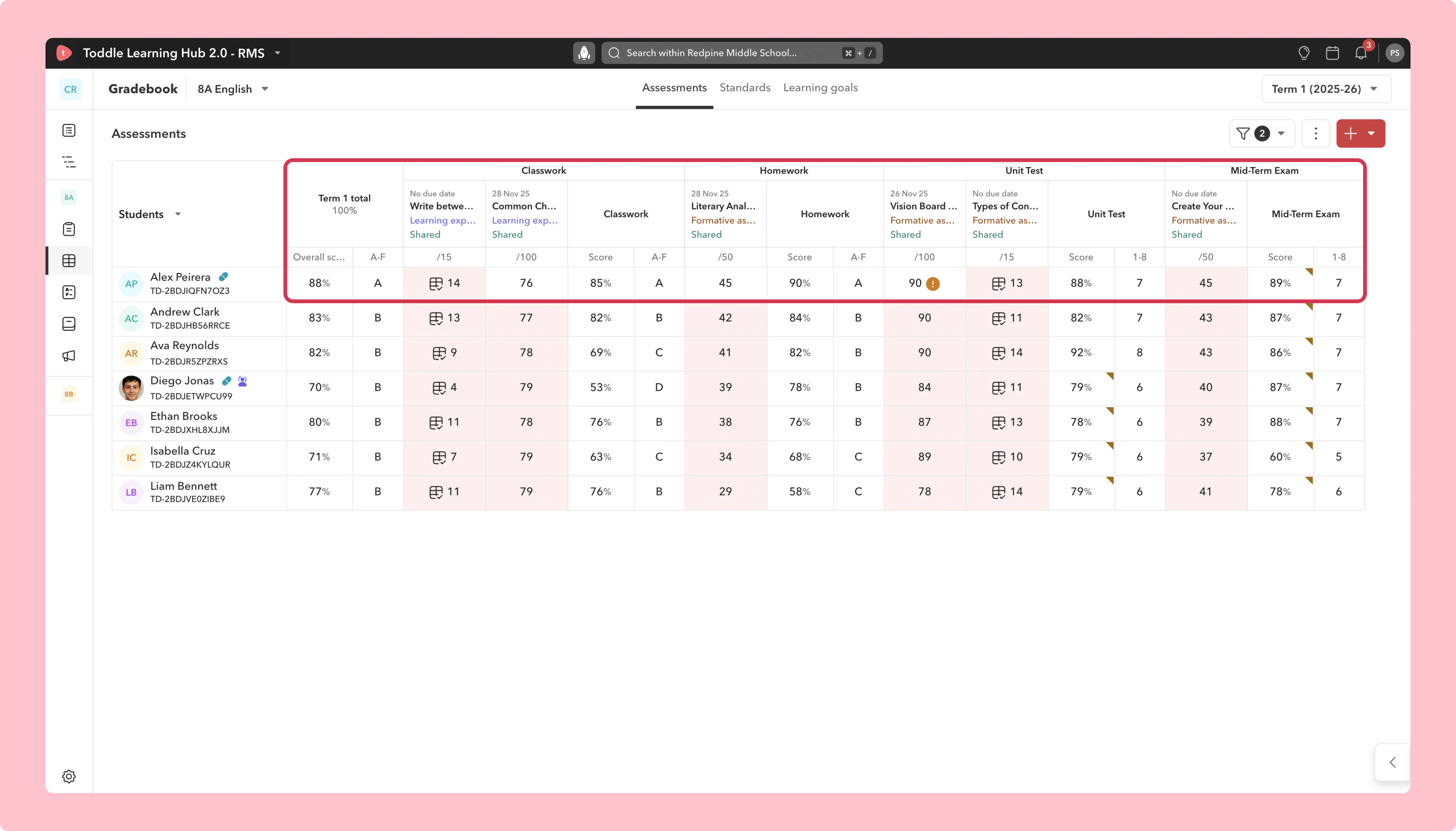
Task: Click the rubric icon in Diego Jonas's Types of Con cell
Action: pos(999,388)
